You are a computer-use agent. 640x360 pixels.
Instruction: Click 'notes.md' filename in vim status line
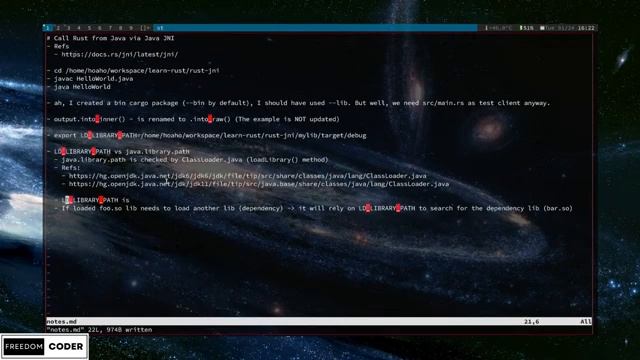point(61,321)
